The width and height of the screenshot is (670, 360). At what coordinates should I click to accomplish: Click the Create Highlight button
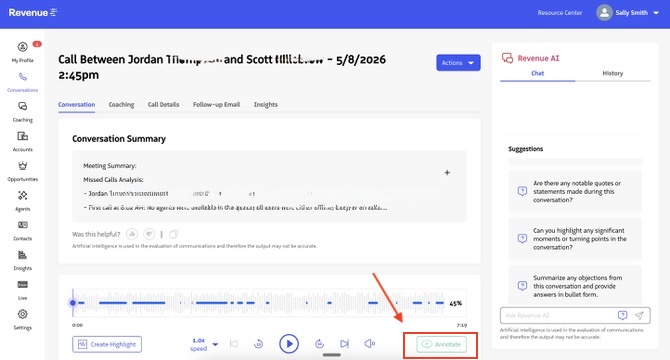tap(107, 344)
